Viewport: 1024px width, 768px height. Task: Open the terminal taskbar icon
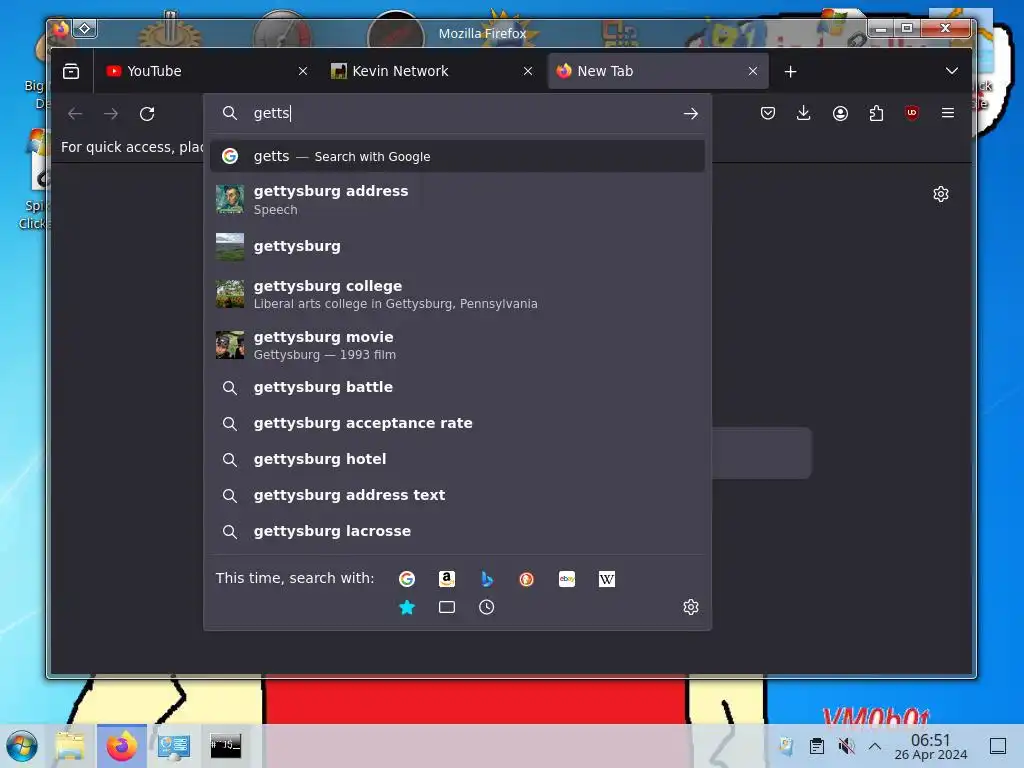pyautogui.click(x=225, y=746)
